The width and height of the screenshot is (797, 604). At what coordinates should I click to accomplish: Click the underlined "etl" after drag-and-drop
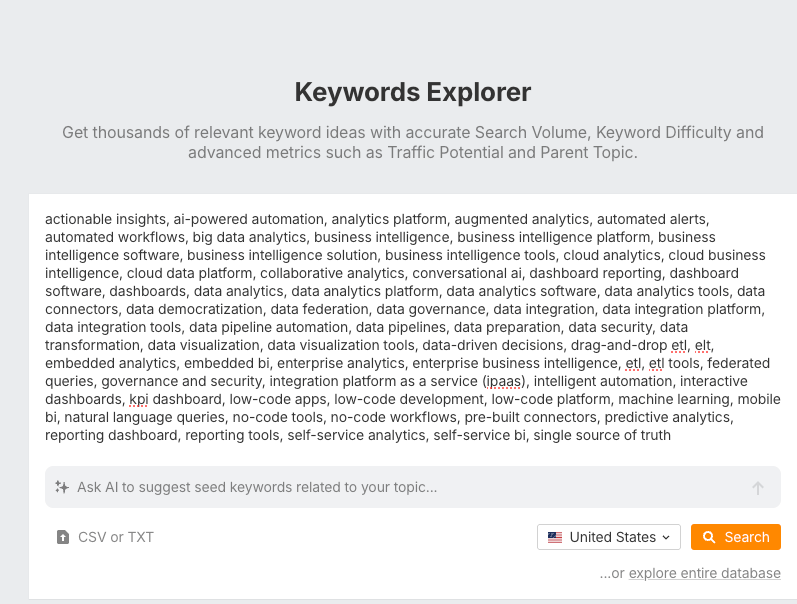679,345
